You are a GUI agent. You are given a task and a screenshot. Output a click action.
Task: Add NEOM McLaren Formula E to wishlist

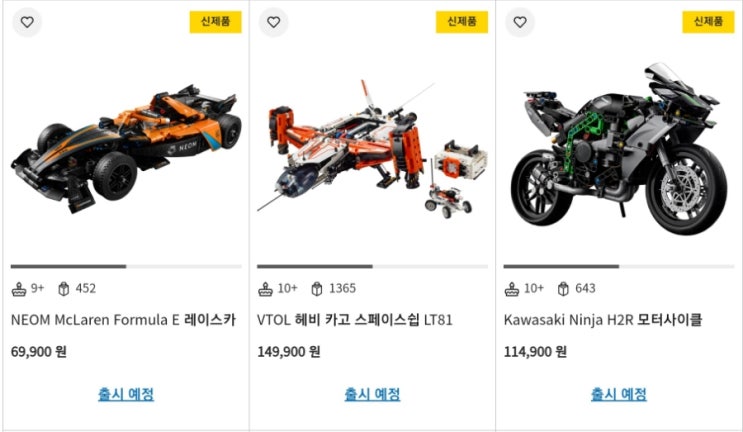coord(27,22)
